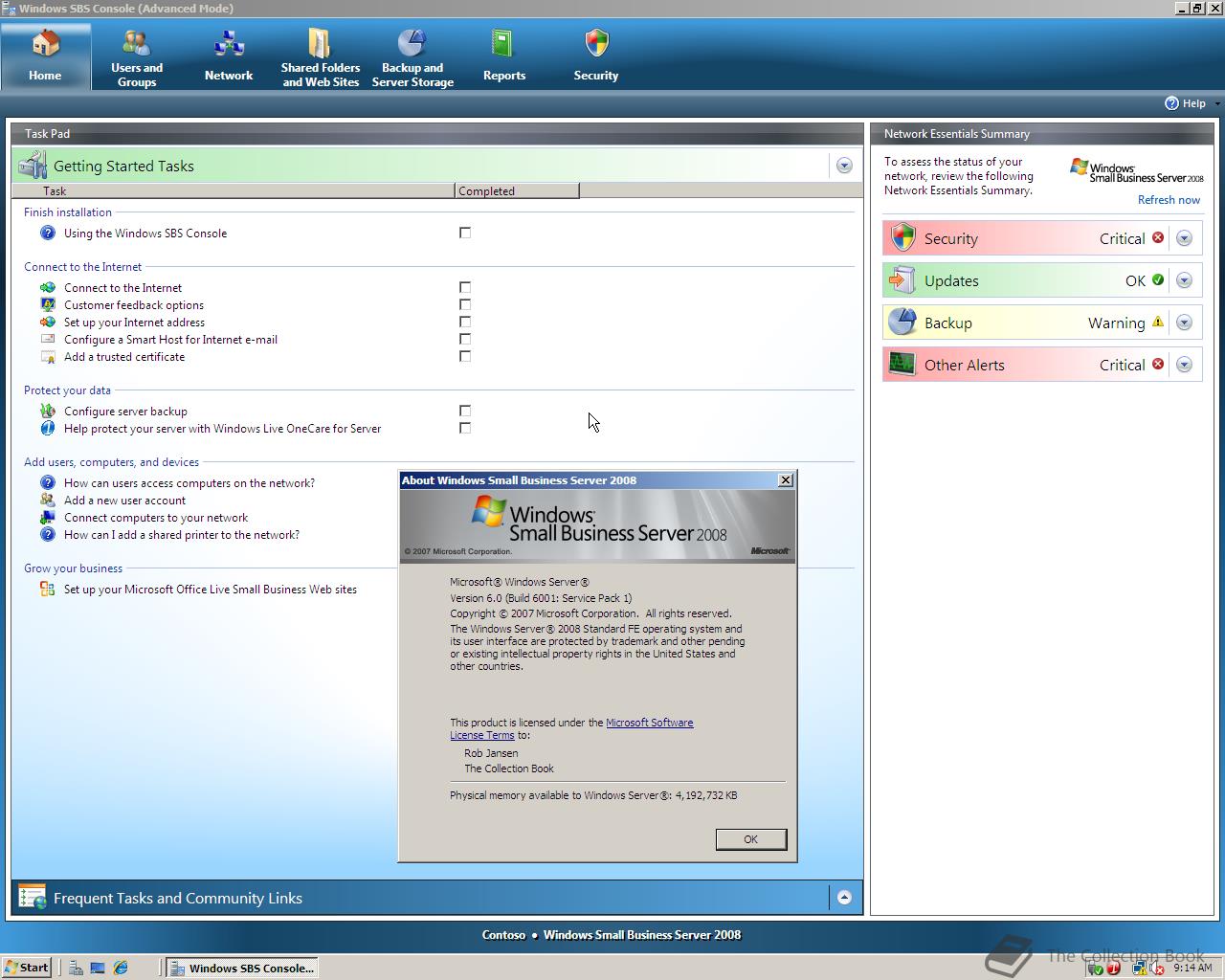Mark Add a trusted certificate completed

pyautogui.click(x=465, y=356)
